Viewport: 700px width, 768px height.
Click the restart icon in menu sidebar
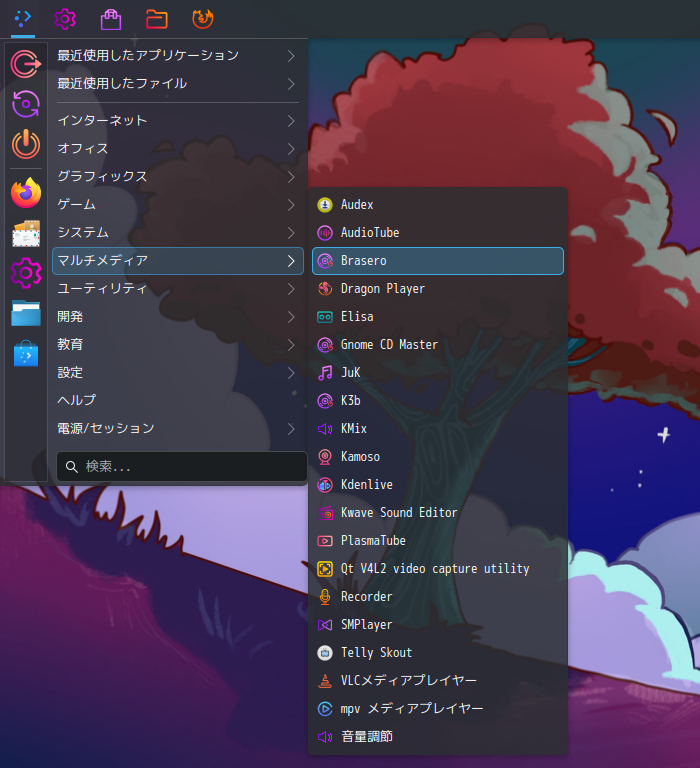coord(26,104)
